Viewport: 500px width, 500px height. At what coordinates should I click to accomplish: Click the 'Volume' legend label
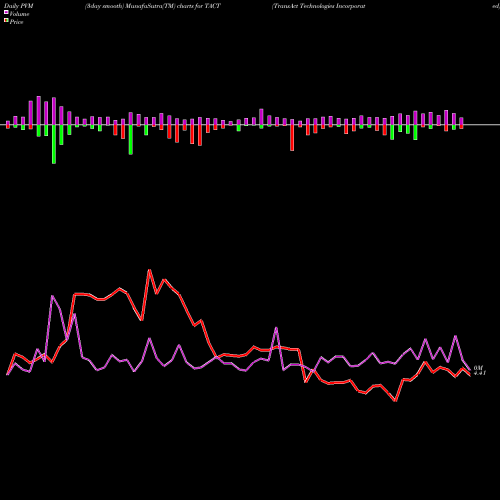(x=19, y=14)
